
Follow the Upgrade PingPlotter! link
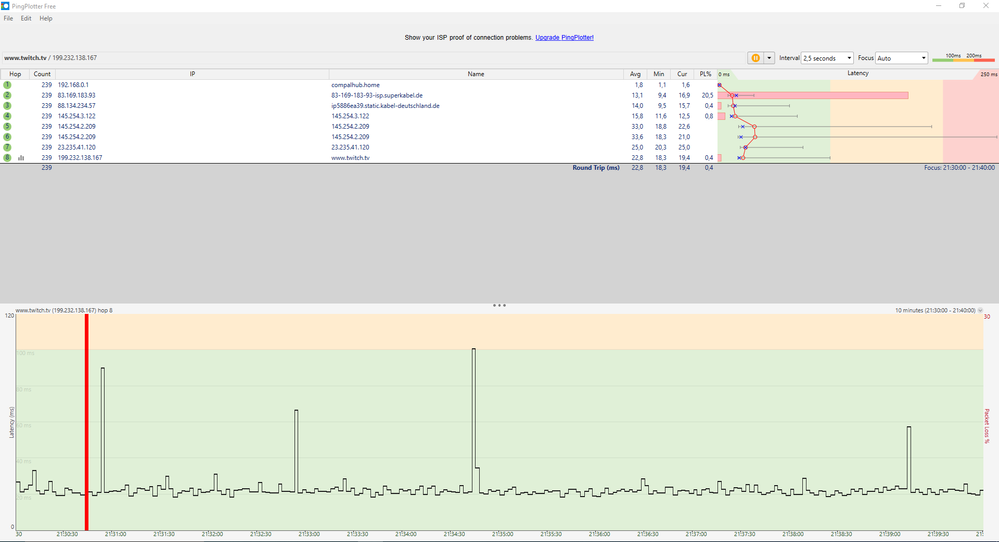(x=564, y=38)
